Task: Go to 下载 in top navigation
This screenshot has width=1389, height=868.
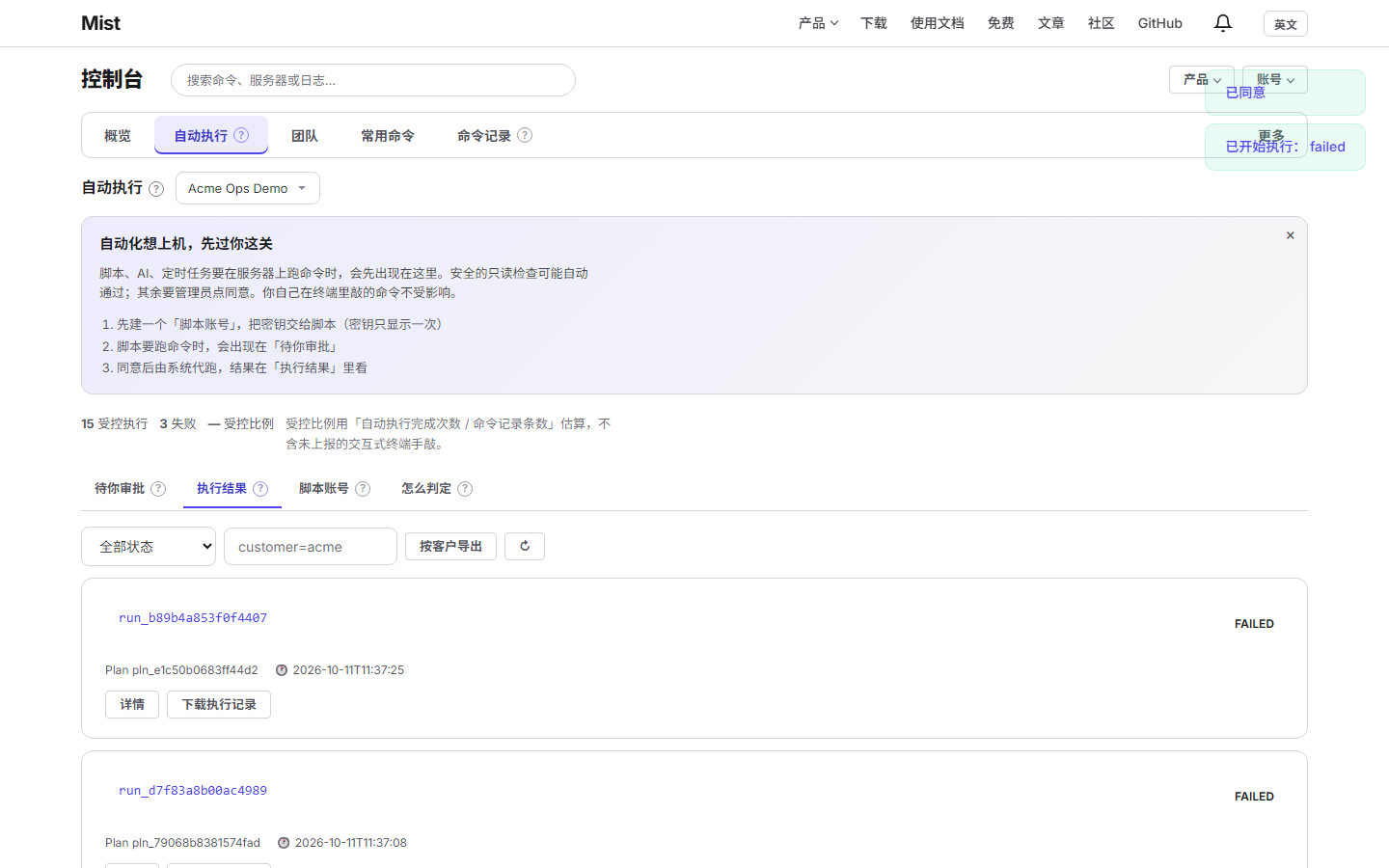Action: coord(874,23)
